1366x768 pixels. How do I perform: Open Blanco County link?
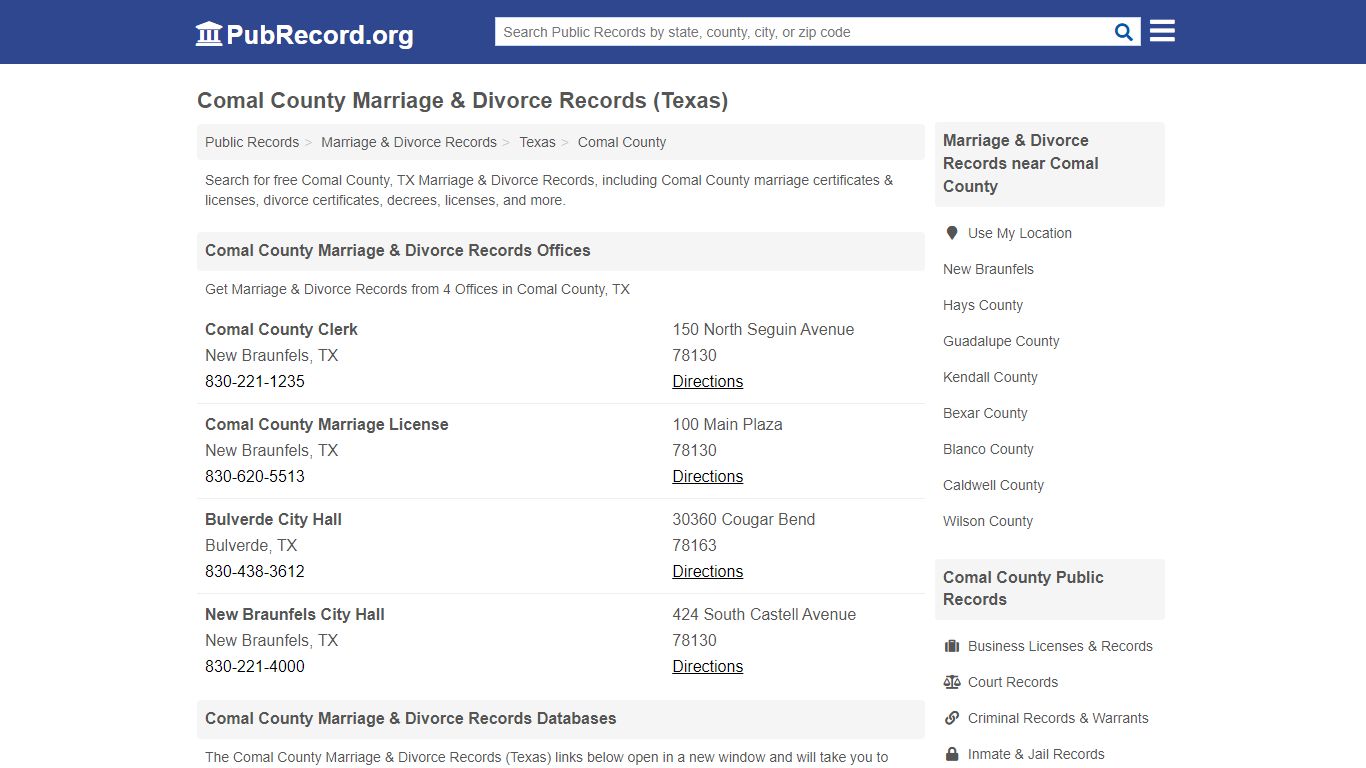pos(988,449)
